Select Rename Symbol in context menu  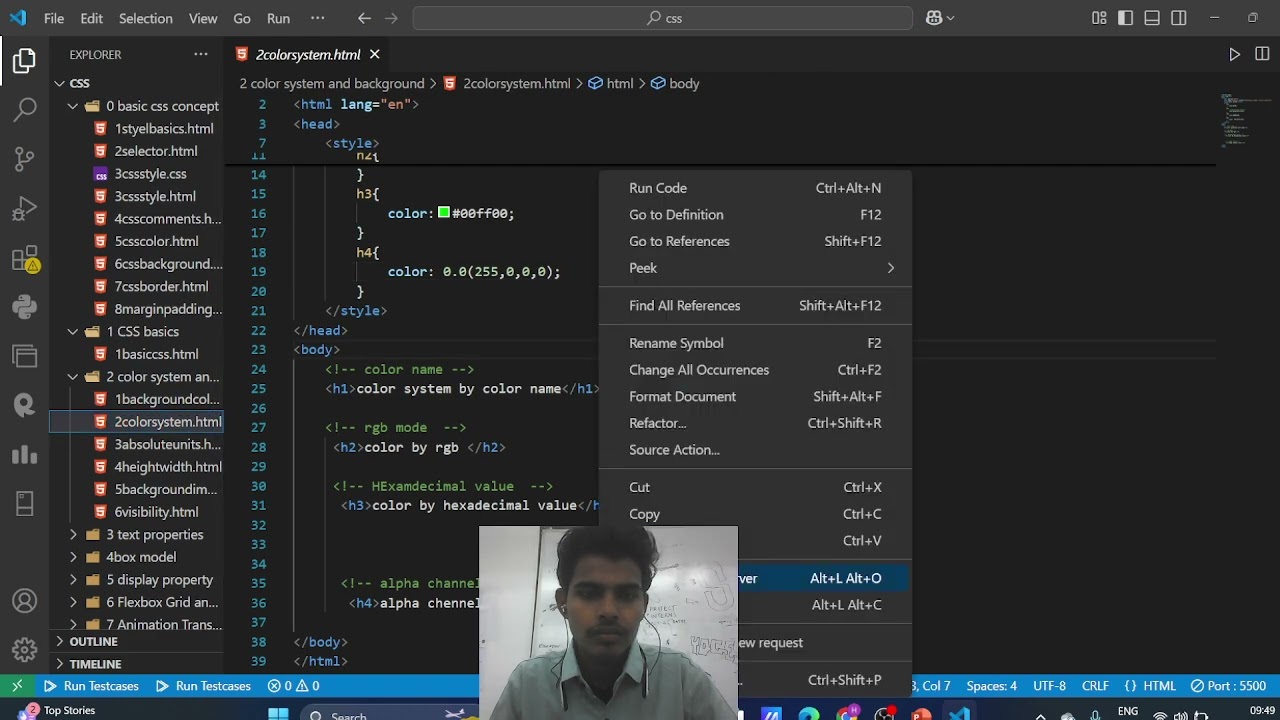(x=755, y=343)
